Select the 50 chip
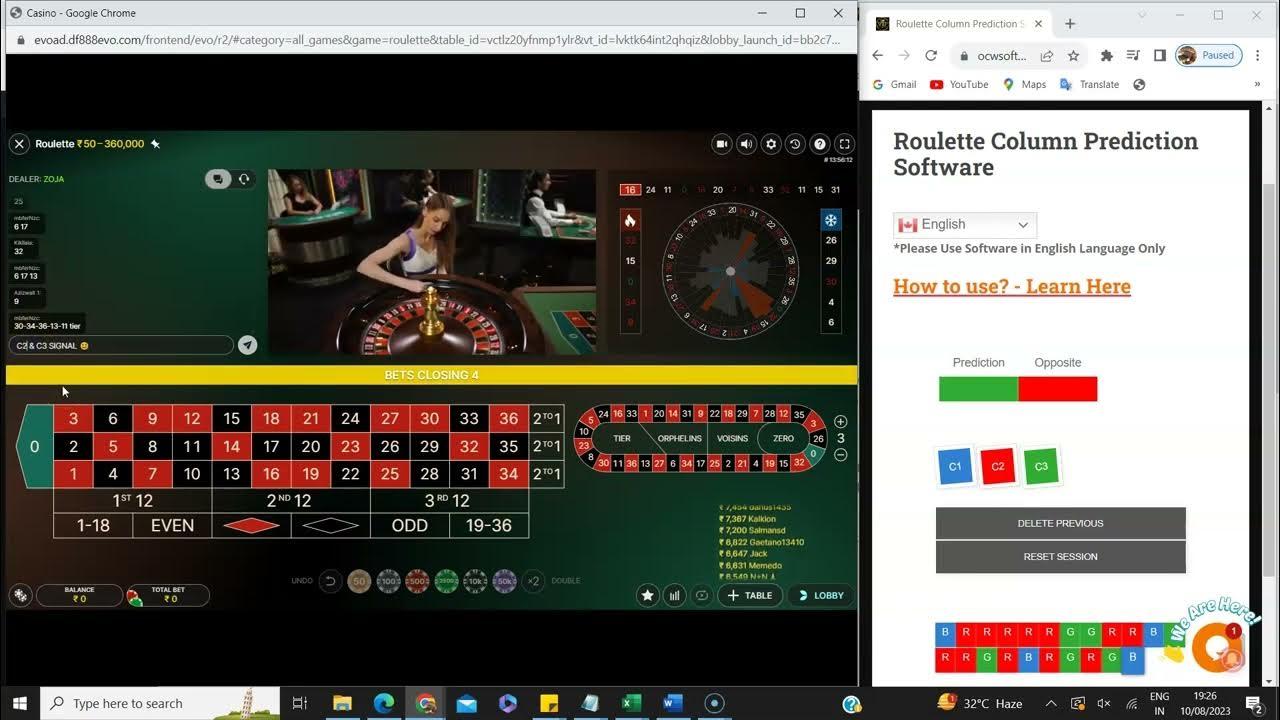 click(x=360, y=580)
